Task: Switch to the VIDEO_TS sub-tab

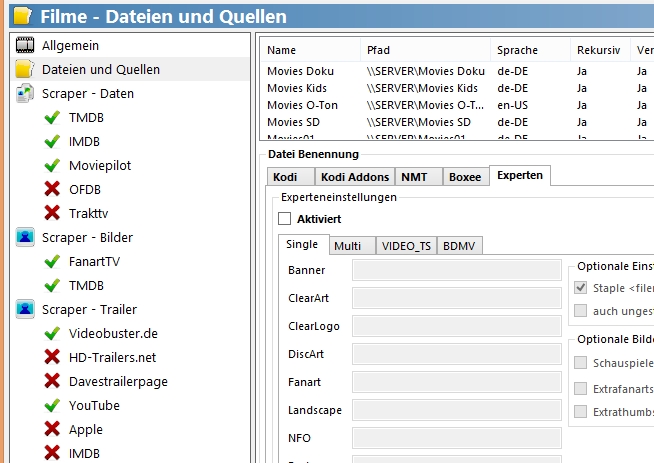Action: 406,246
